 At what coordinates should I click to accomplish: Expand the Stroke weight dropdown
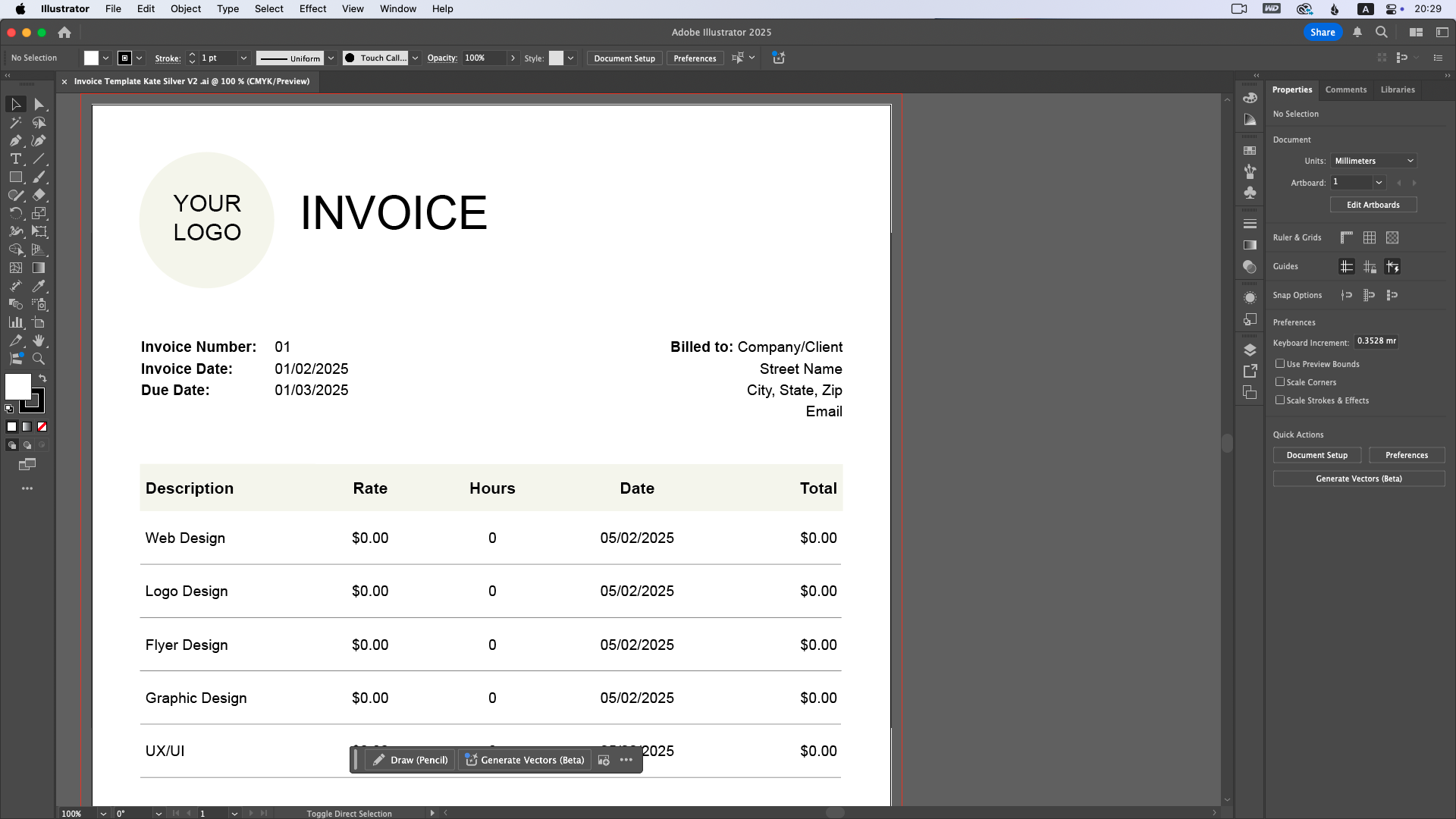(243, 58)
